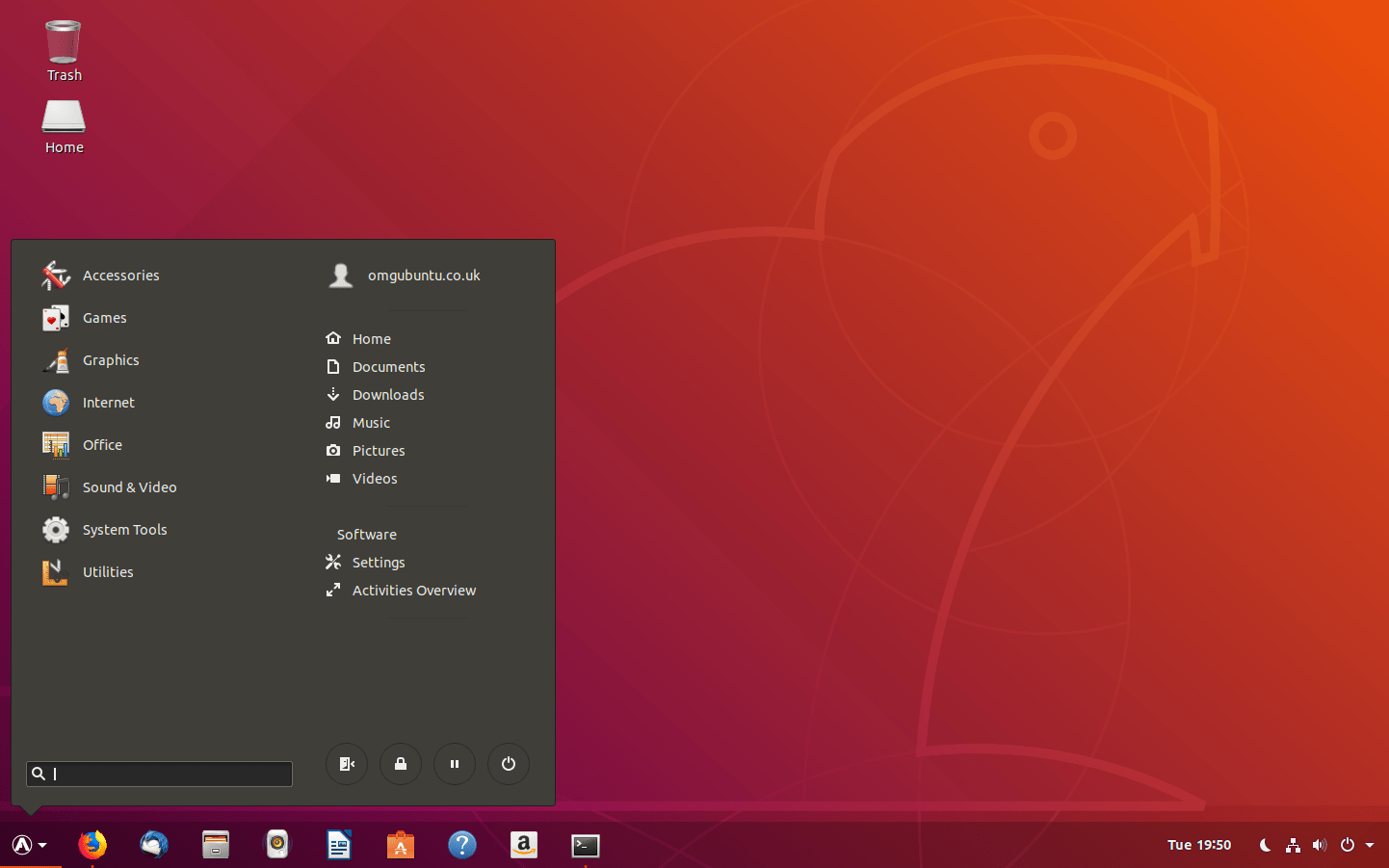Open the Activities Overview entry

tap(414, 590)
